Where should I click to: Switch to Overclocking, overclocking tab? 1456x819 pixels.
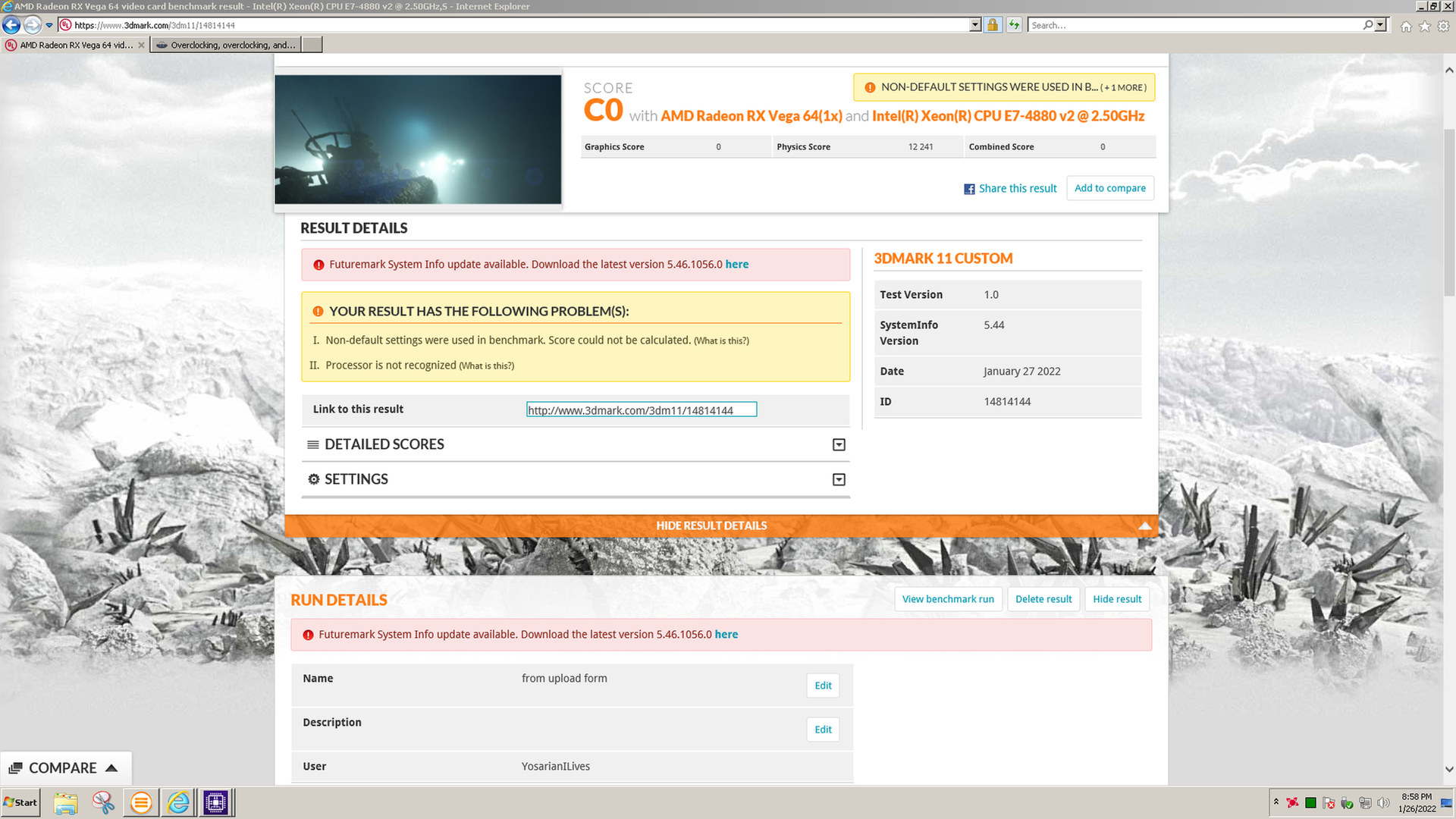pyautogui.click(x=226, y=45)
